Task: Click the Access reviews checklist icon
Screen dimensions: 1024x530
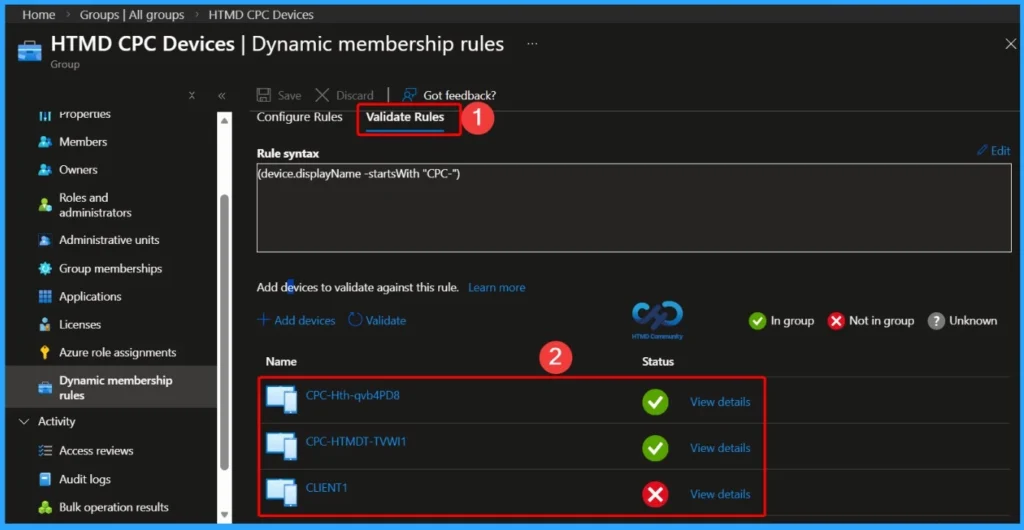Action: (45, 450)
